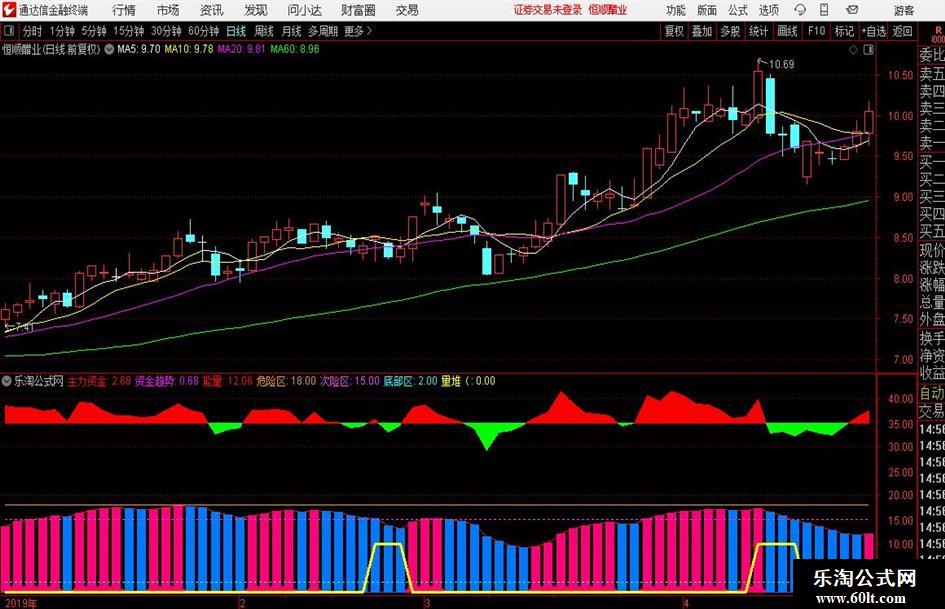945x609 pixels.
Task: Switch to 1分钟 period tab
Action: click(62, 31)
